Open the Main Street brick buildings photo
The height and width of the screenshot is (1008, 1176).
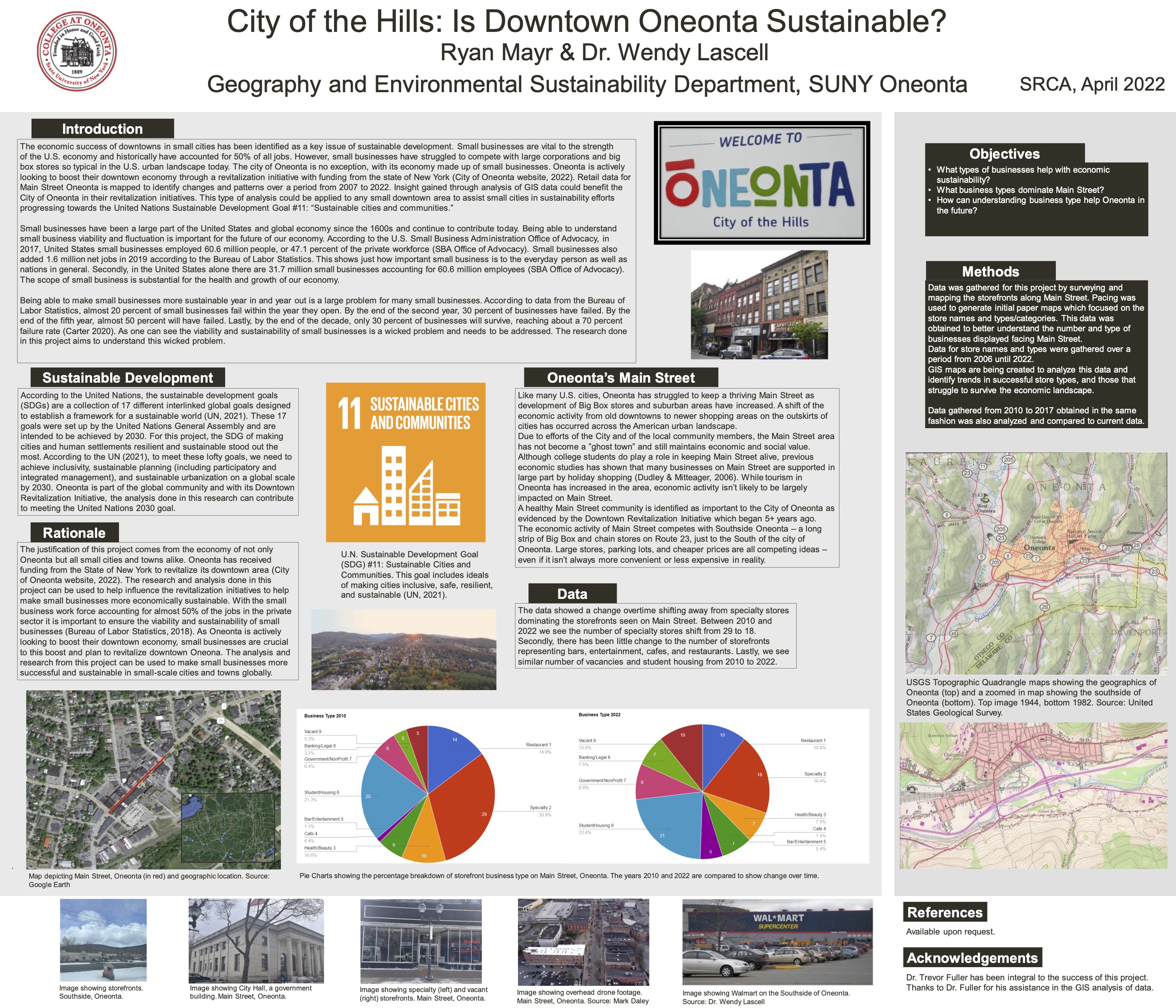759,305
